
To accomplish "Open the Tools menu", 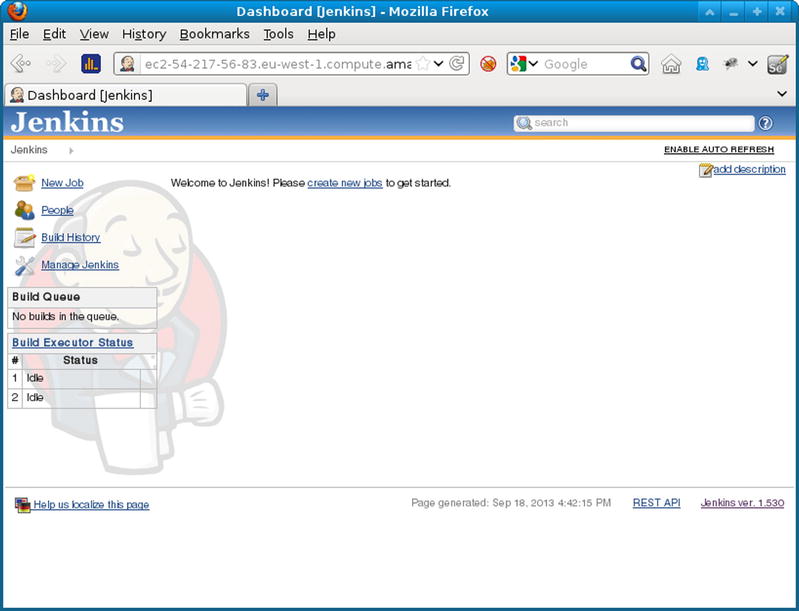I will coord(278,34).
